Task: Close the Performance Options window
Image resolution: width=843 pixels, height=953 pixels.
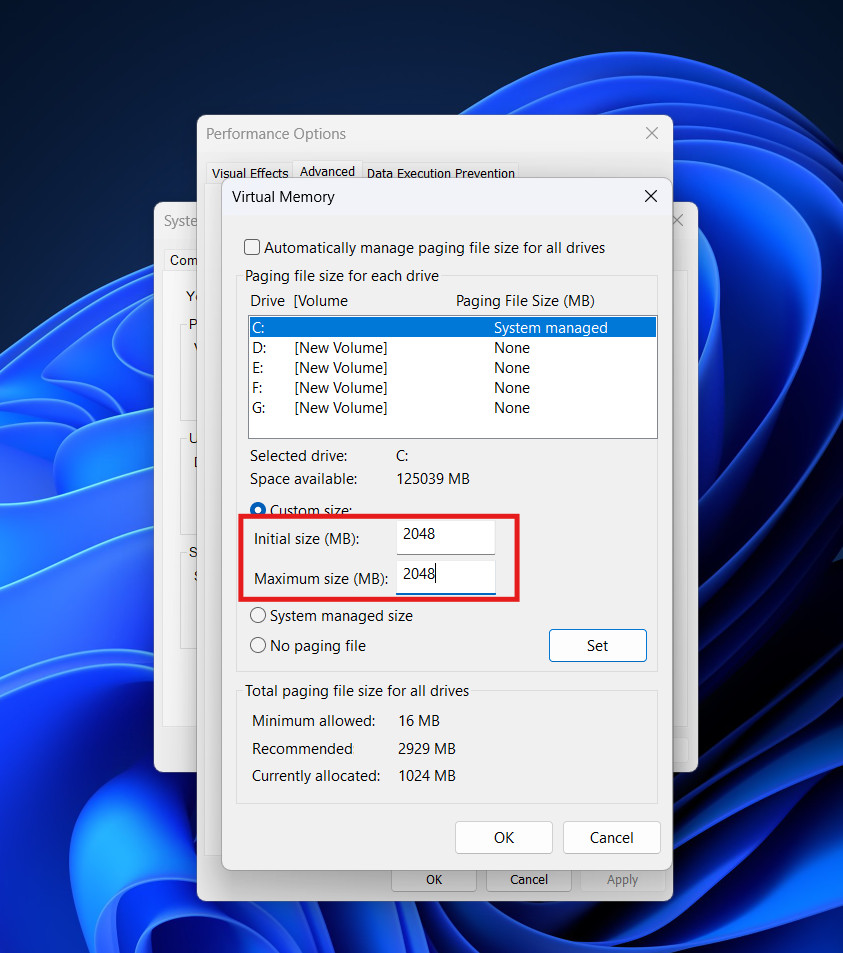Action: click(x=651, y=133)
